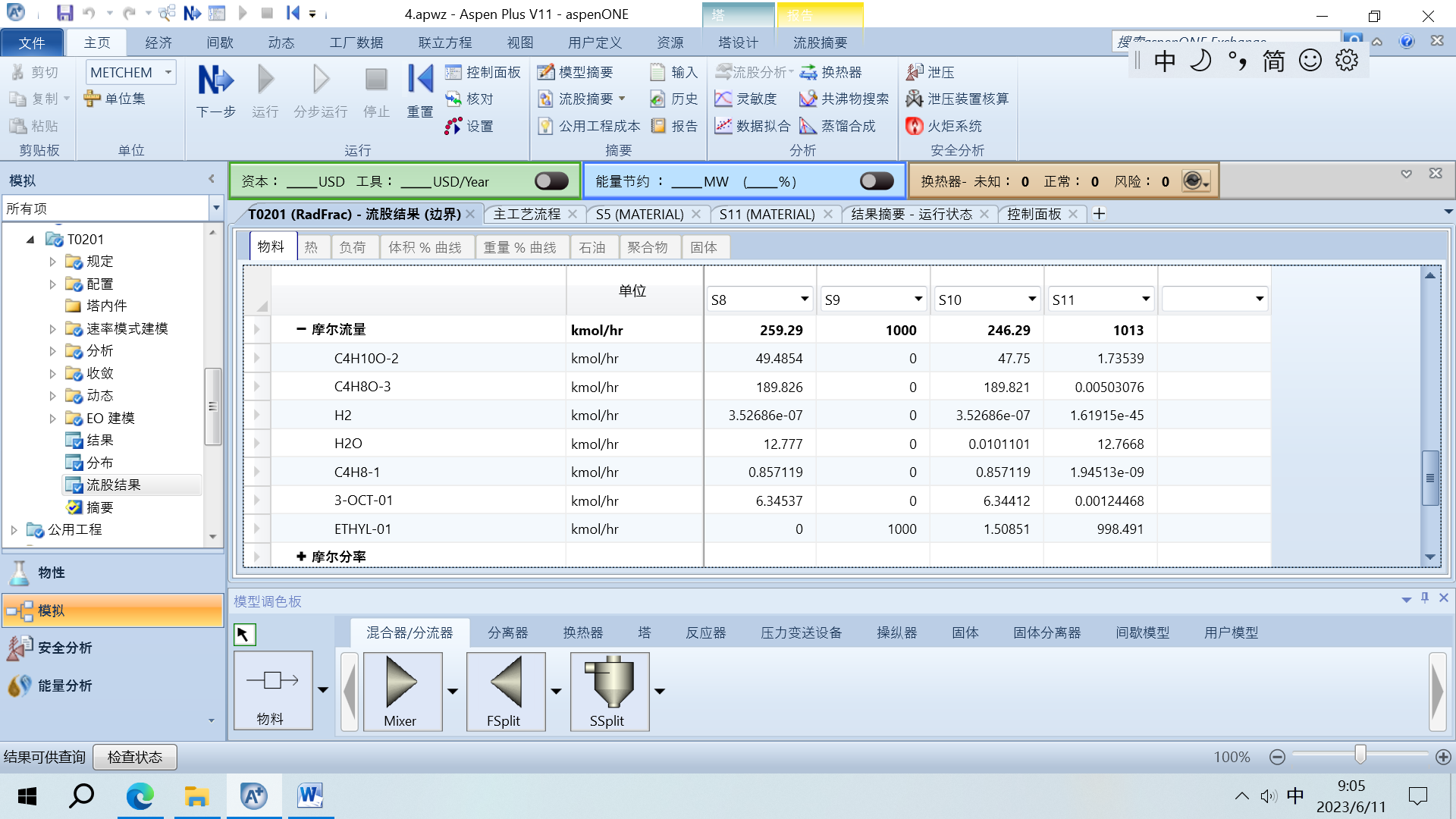This screenshot has height=819, width=1456.
Task: Switch to the S5 (MATERIAL) document tab
Action: 639,215
